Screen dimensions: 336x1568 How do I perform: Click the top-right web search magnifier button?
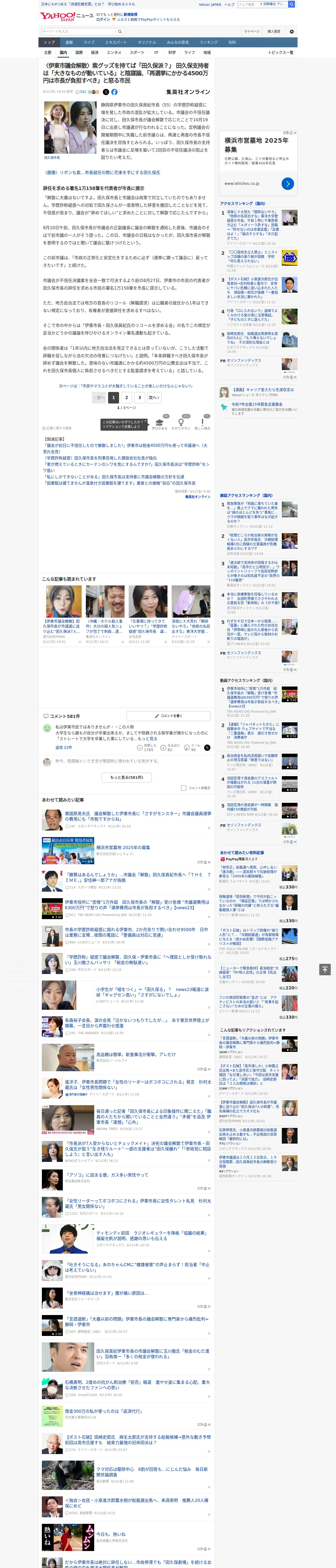[x=292, y=4]
